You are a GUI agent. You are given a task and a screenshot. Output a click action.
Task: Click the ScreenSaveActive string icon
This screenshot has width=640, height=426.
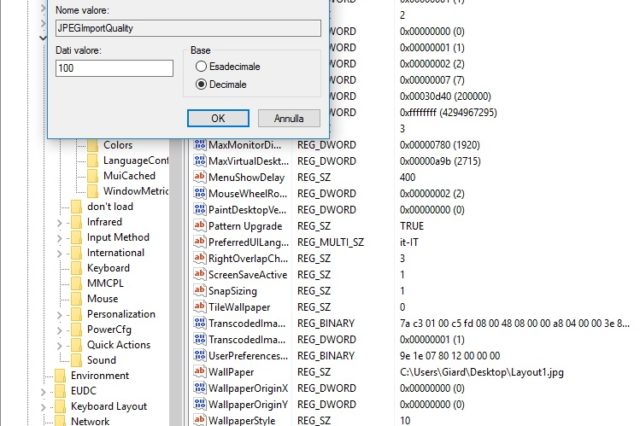coord(200,274)
